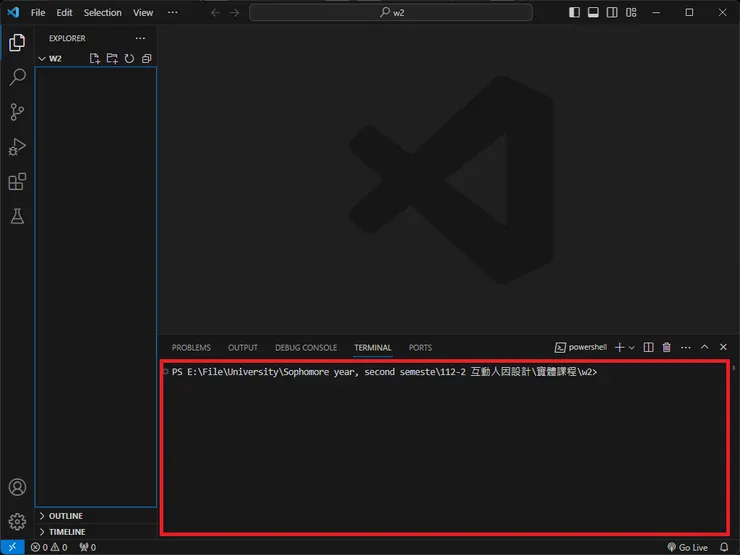Image resolution: width=740 pixels, height=555 pixels.
Task: Kill the terminal with trash icon
Action: pos(666,347)
